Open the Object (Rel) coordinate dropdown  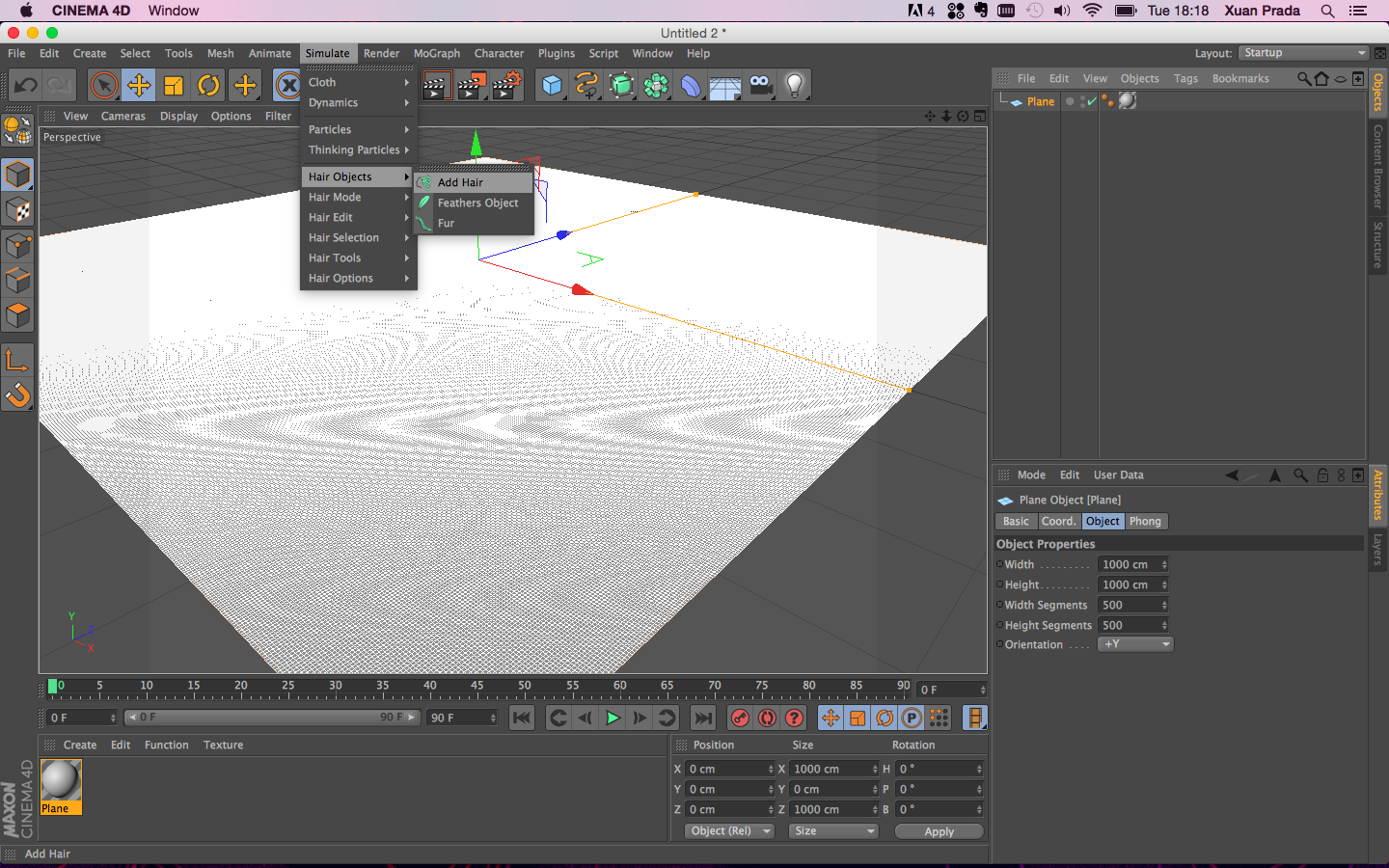[729, 831]
